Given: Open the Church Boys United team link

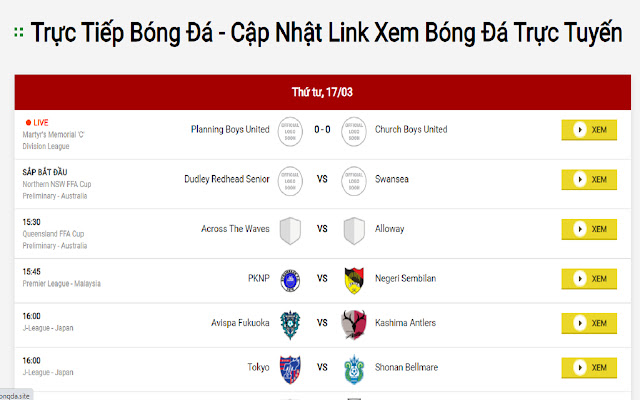Looking at the screenshot, I should (x=411, y=129).
